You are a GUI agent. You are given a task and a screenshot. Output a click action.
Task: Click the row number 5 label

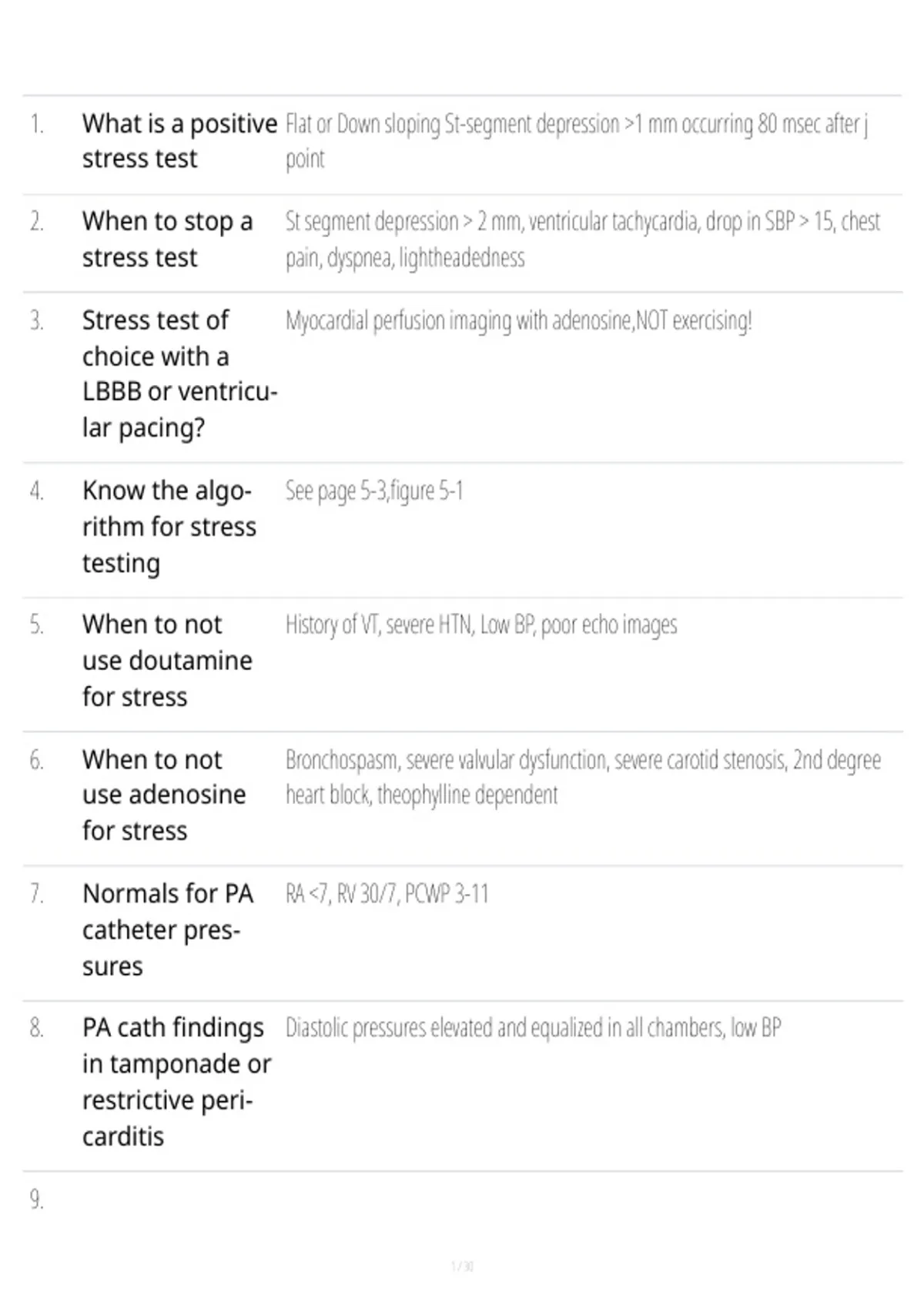coord(37,624)
